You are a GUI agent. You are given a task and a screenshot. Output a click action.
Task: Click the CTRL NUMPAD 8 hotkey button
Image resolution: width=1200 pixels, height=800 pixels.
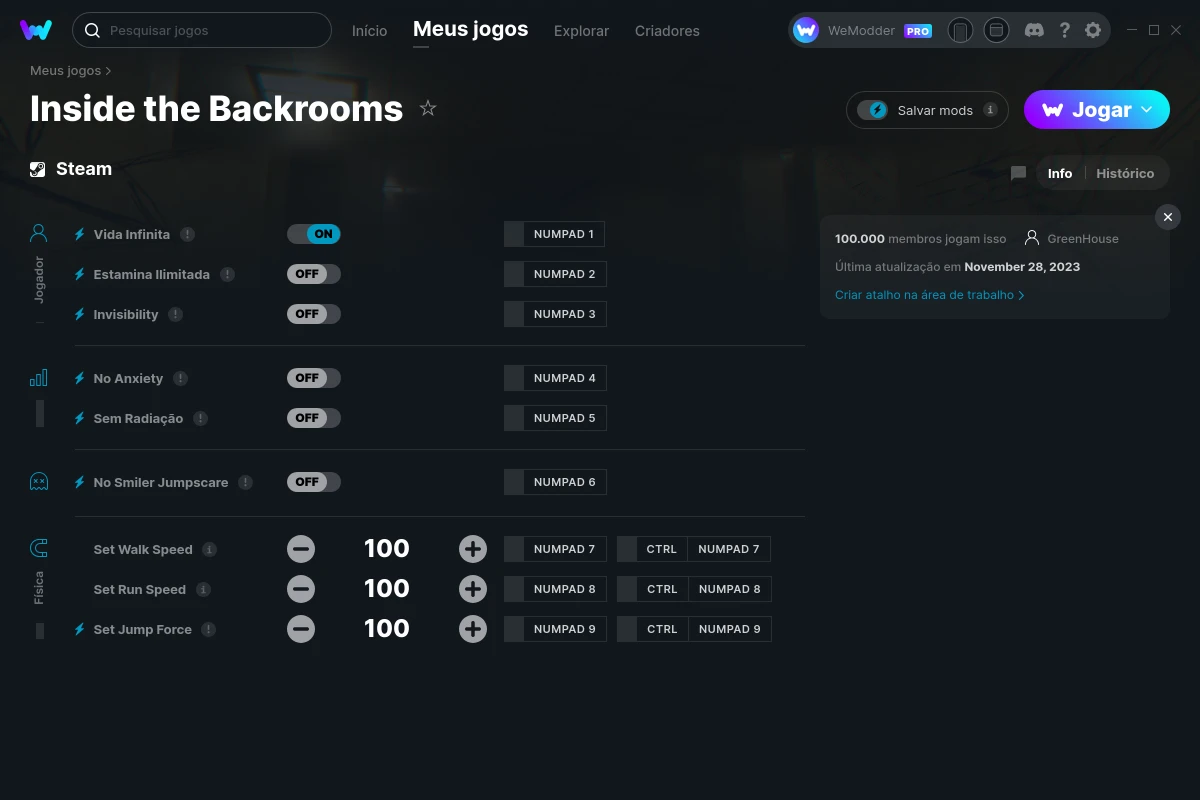tap(694, 589)
